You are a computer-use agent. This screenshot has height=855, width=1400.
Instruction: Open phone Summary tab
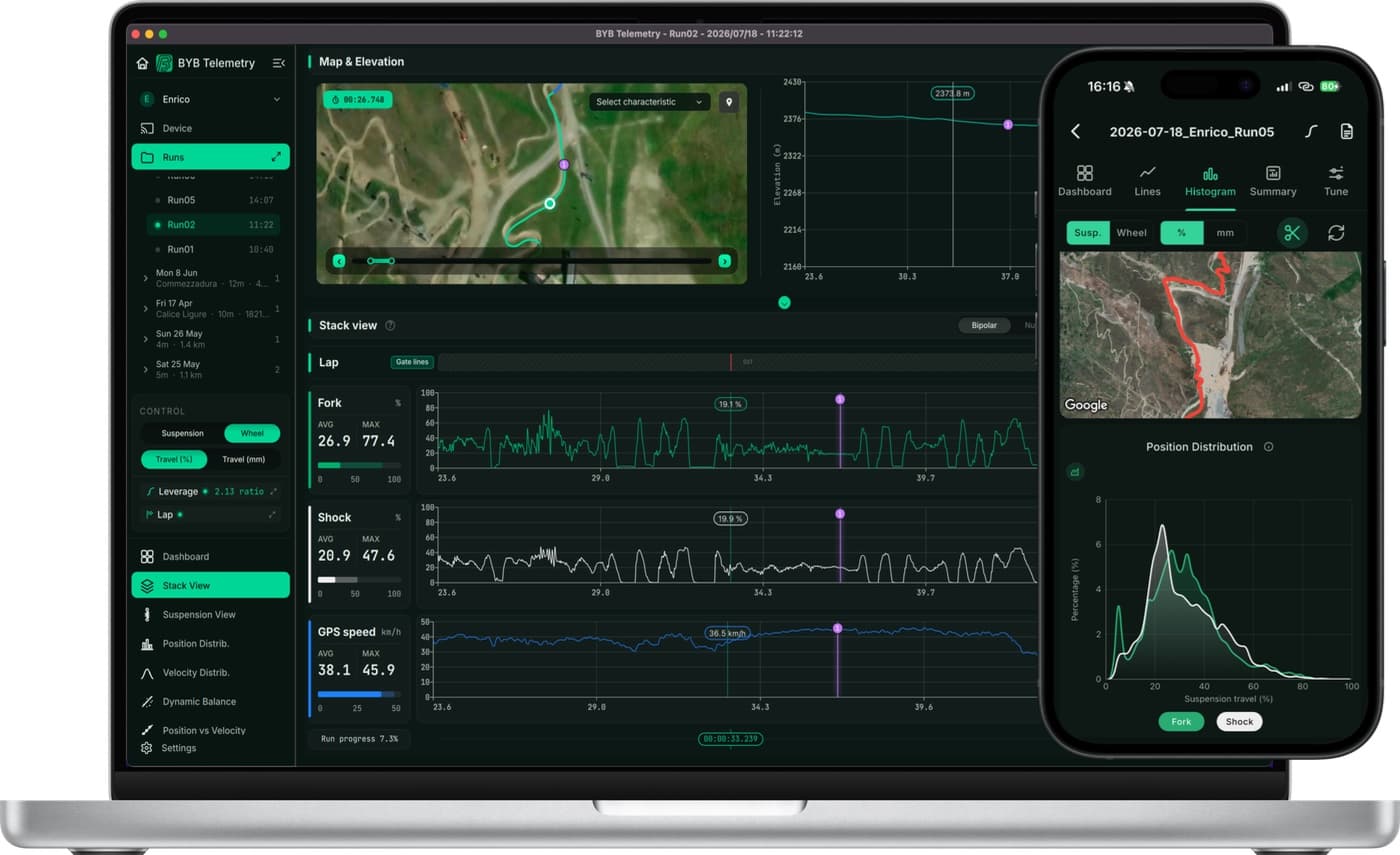coord(1273,181)
